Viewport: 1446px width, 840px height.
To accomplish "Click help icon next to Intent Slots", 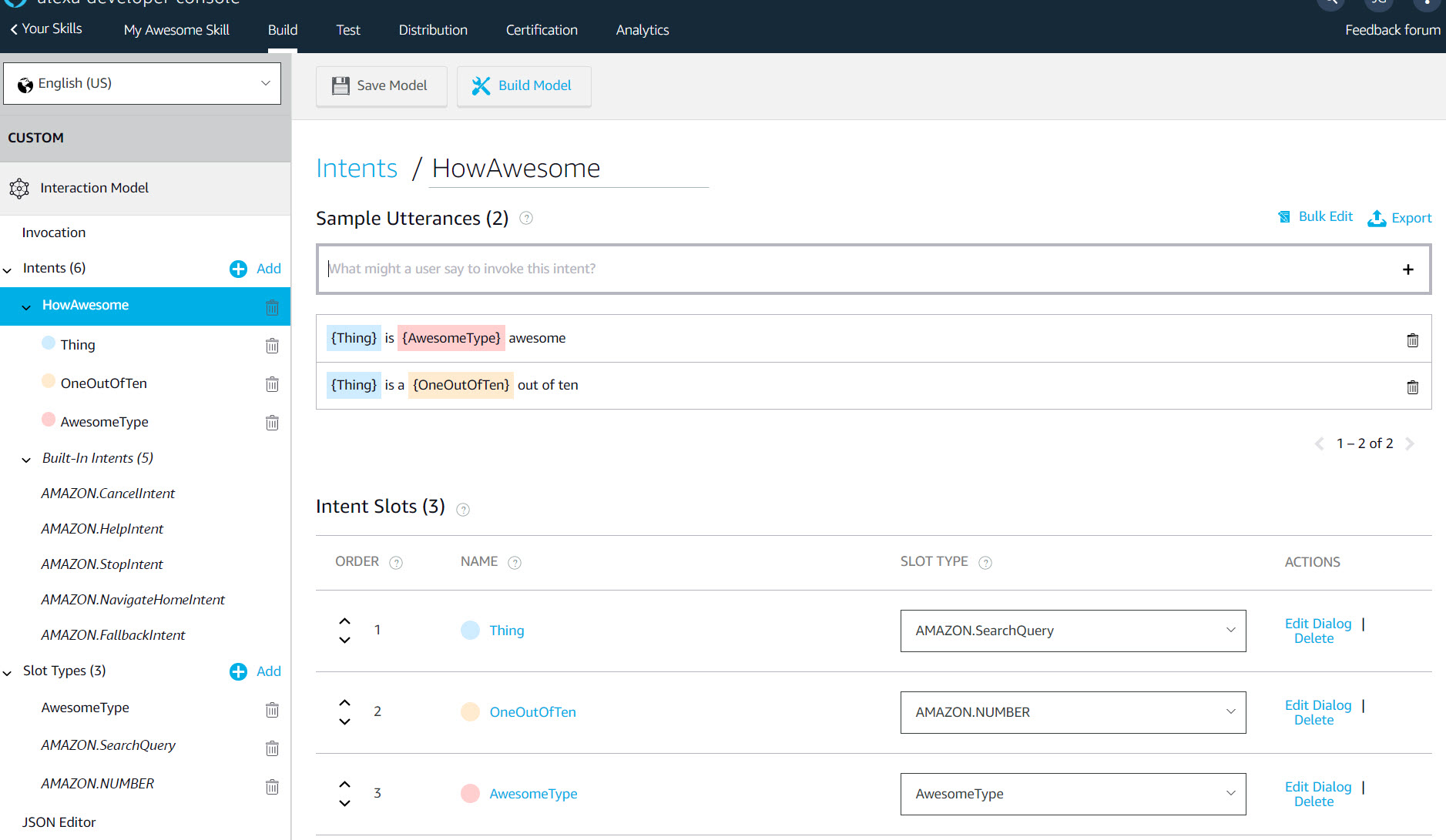I will (x=463, y=509).
